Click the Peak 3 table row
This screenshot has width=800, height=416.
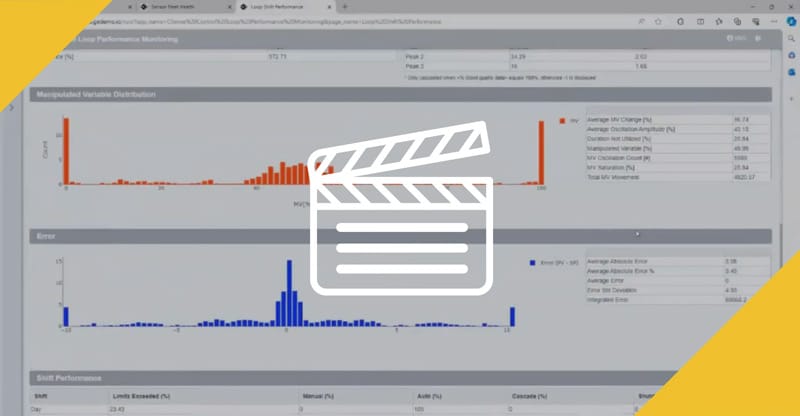pyautogui.click(x=587, y=66)
